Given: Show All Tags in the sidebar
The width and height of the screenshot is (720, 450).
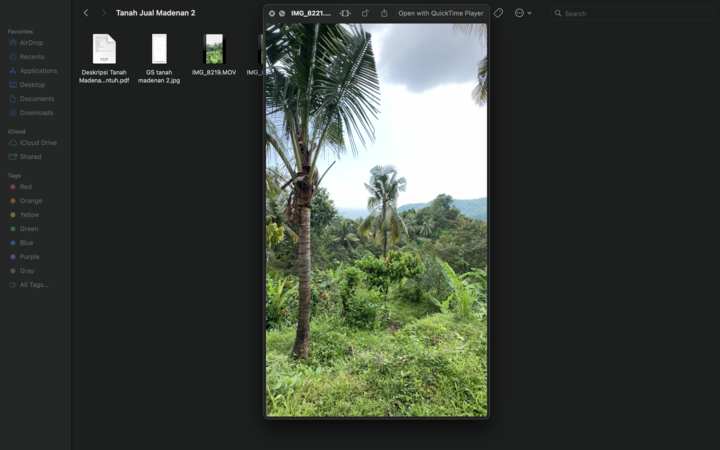Looking at the screenshot, I should coord(33,285).
